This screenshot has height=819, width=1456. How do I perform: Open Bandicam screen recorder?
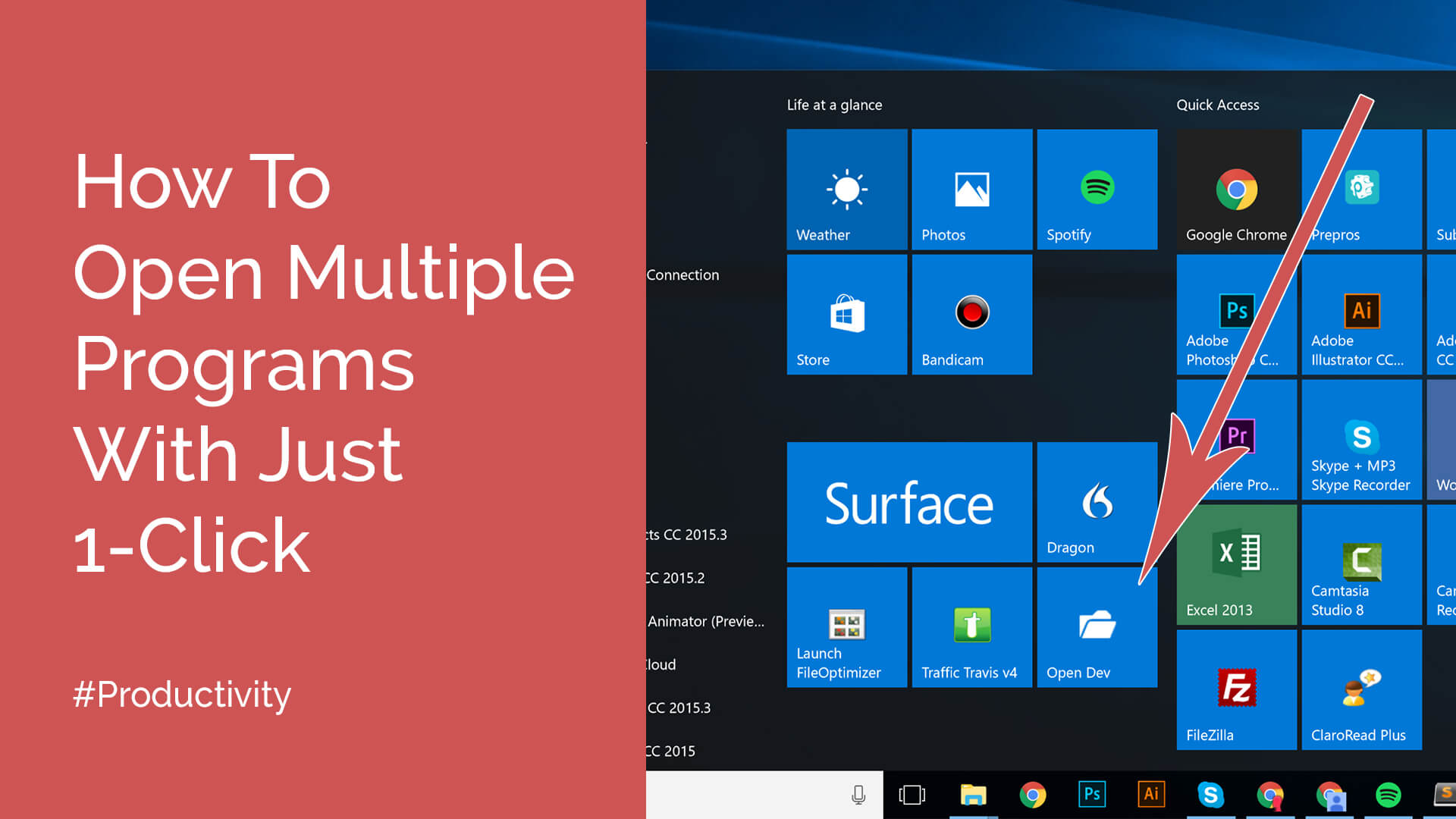point(971,313)
